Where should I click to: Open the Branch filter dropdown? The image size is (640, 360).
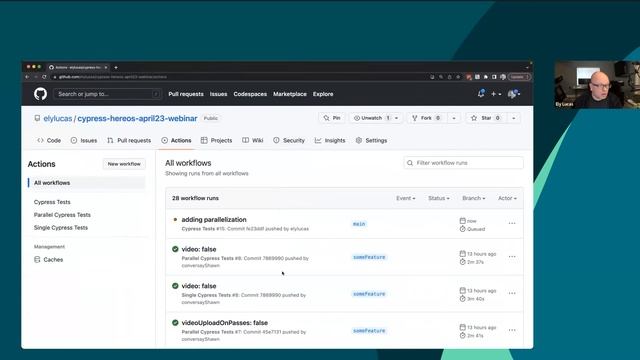tap(473, 198)
